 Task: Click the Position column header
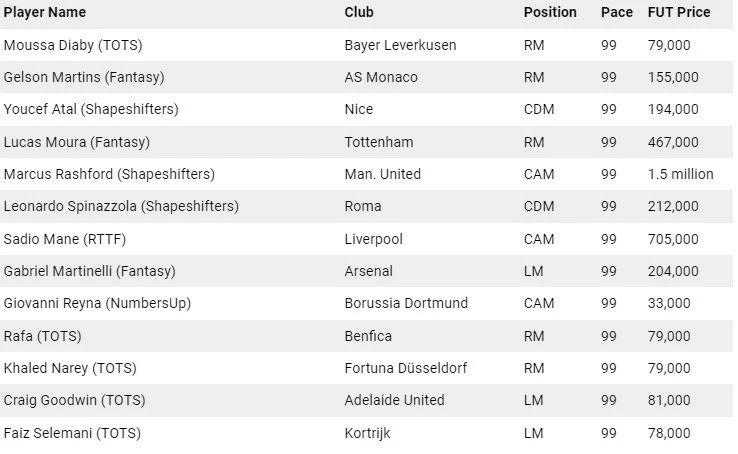(550, 12)
